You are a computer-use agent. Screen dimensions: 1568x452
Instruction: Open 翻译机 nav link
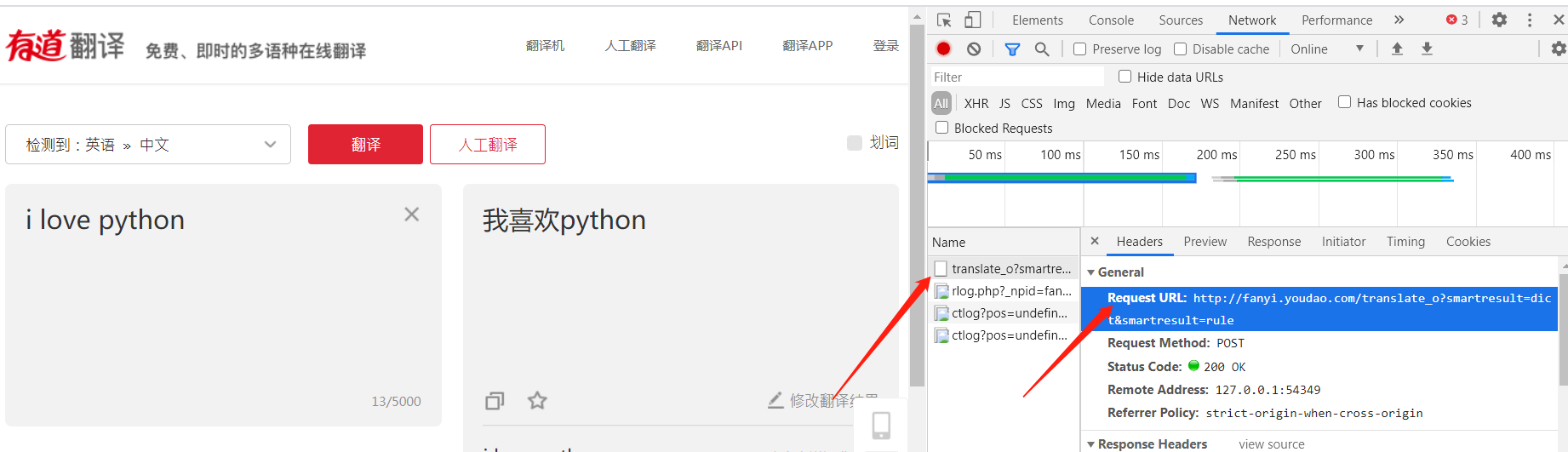[545, 45]
